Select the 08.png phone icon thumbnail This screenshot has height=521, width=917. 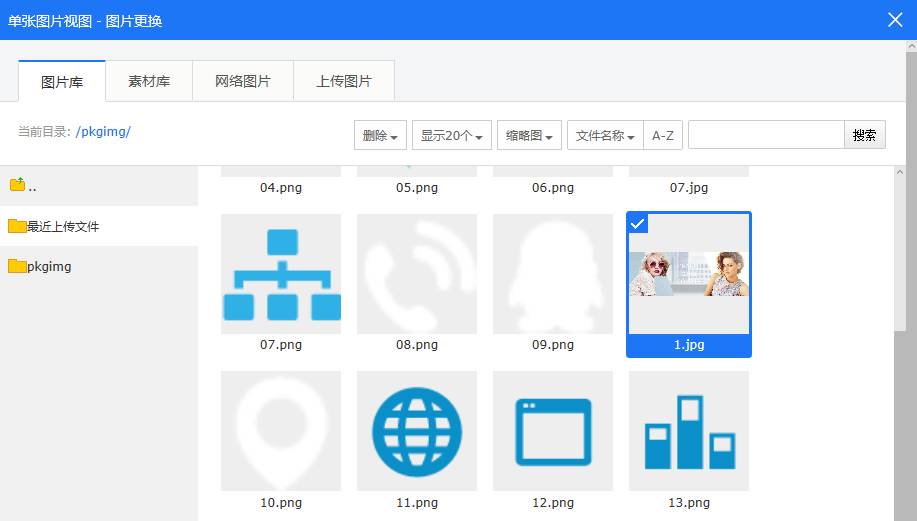pyautogui.click(x=417, y=274)
